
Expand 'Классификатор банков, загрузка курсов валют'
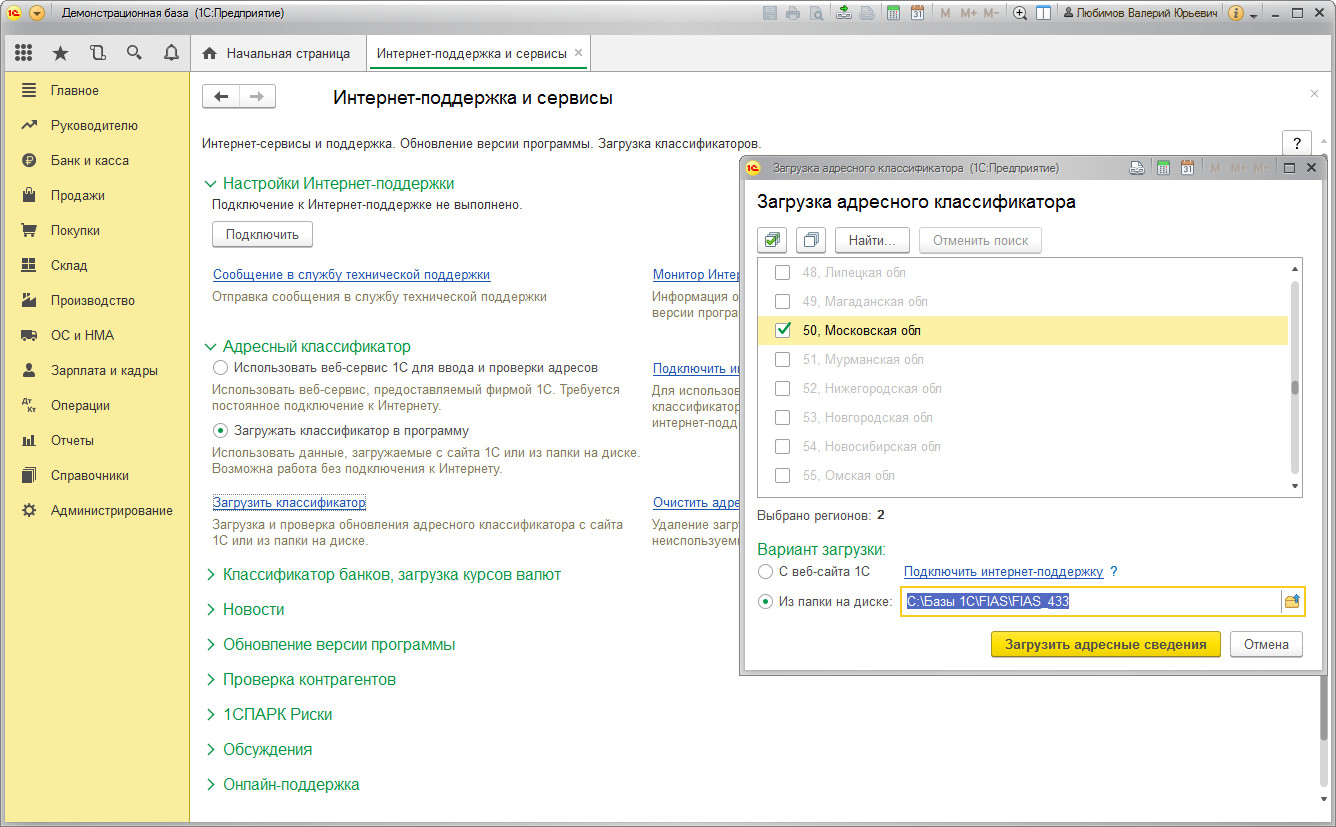[x=210, y=575]
